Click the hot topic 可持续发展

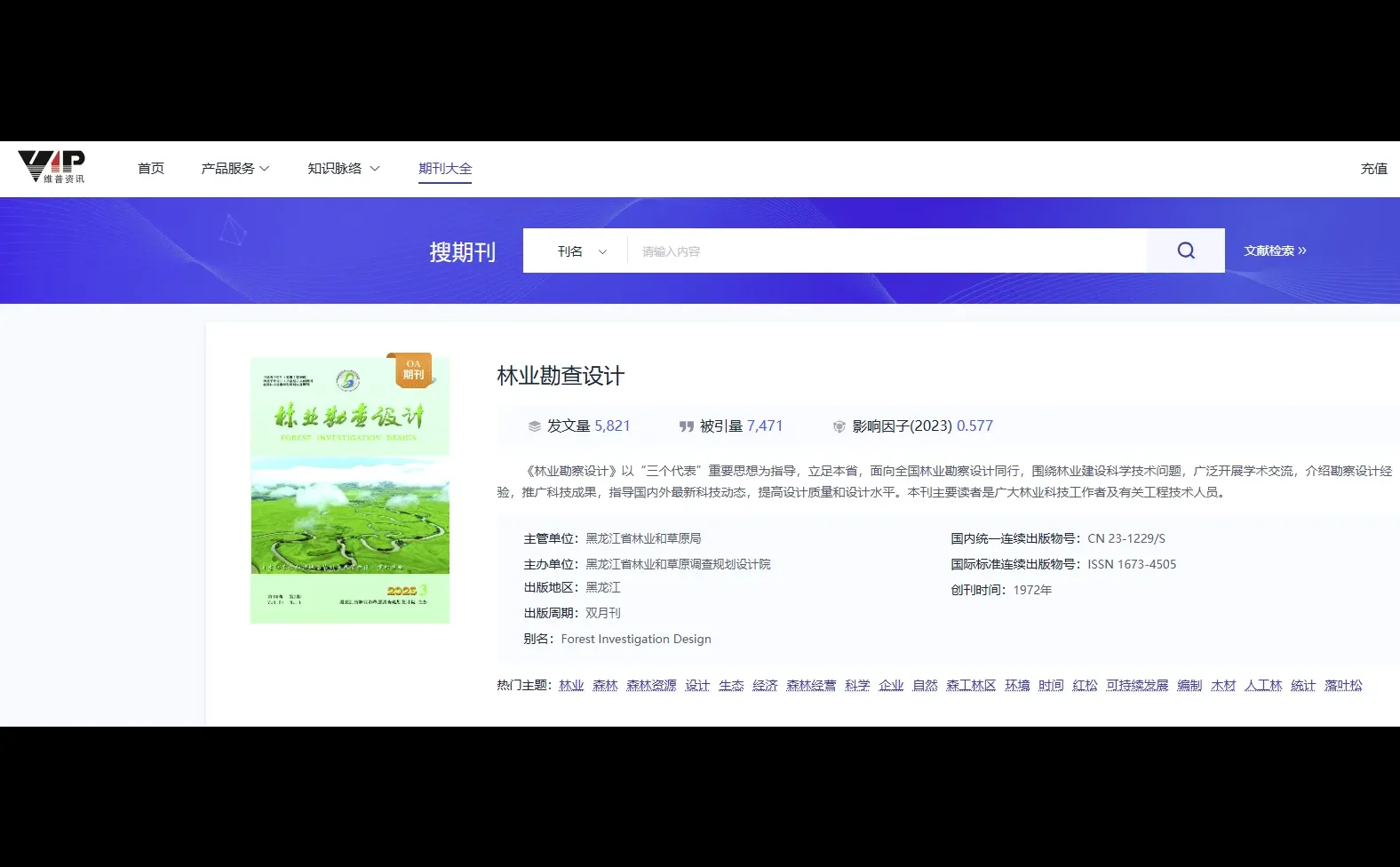1137,685
